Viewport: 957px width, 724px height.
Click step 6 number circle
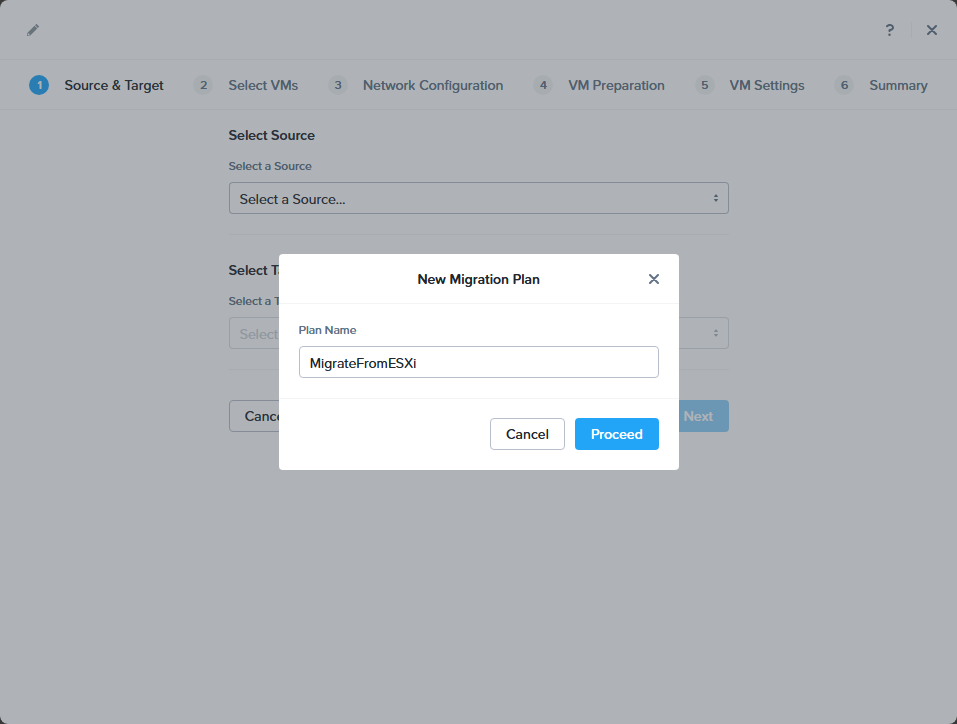pos(844,85)
